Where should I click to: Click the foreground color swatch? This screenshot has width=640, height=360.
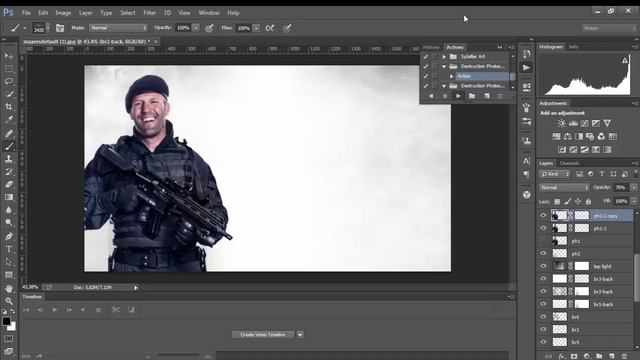(6, 322)
